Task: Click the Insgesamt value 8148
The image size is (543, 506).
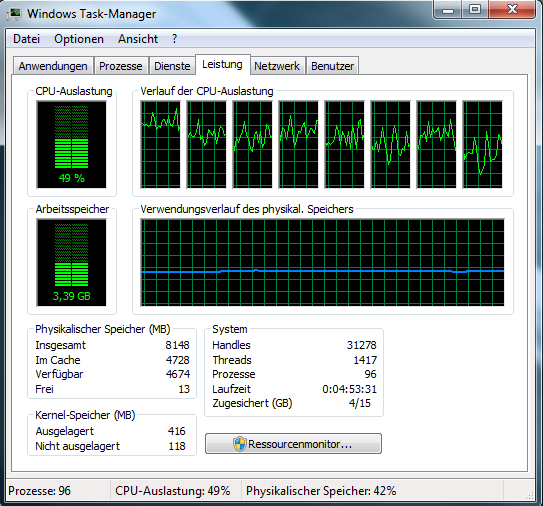Action: [177, 345]
